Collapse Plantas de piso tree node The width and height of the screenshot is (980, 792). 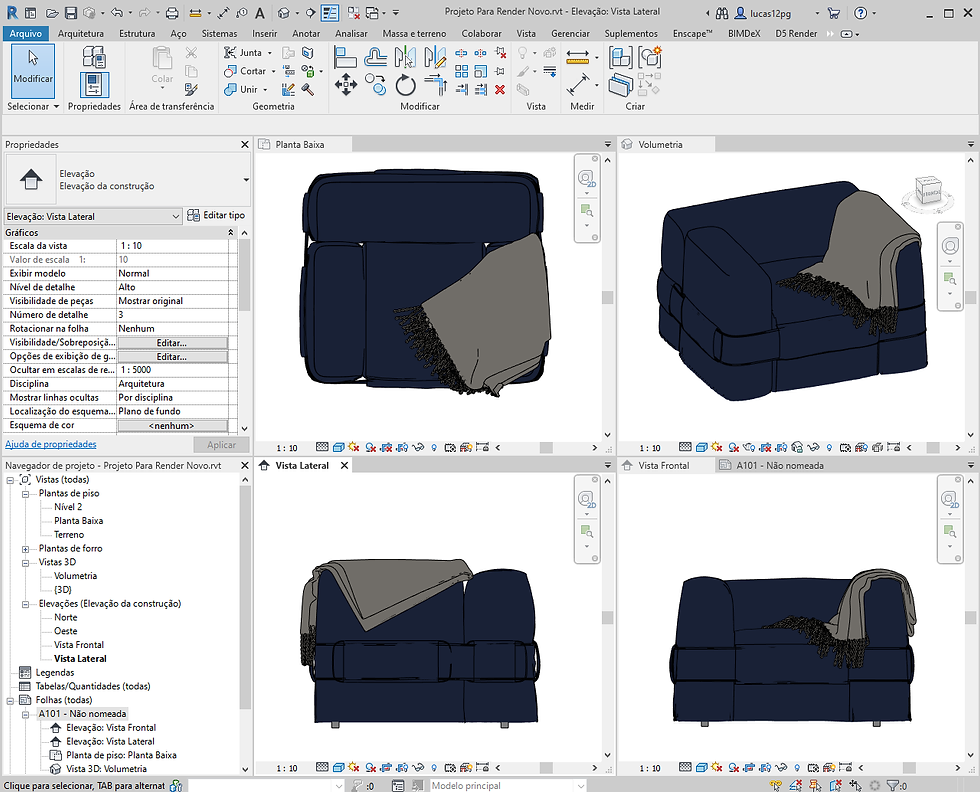click(x=26, y=494)
